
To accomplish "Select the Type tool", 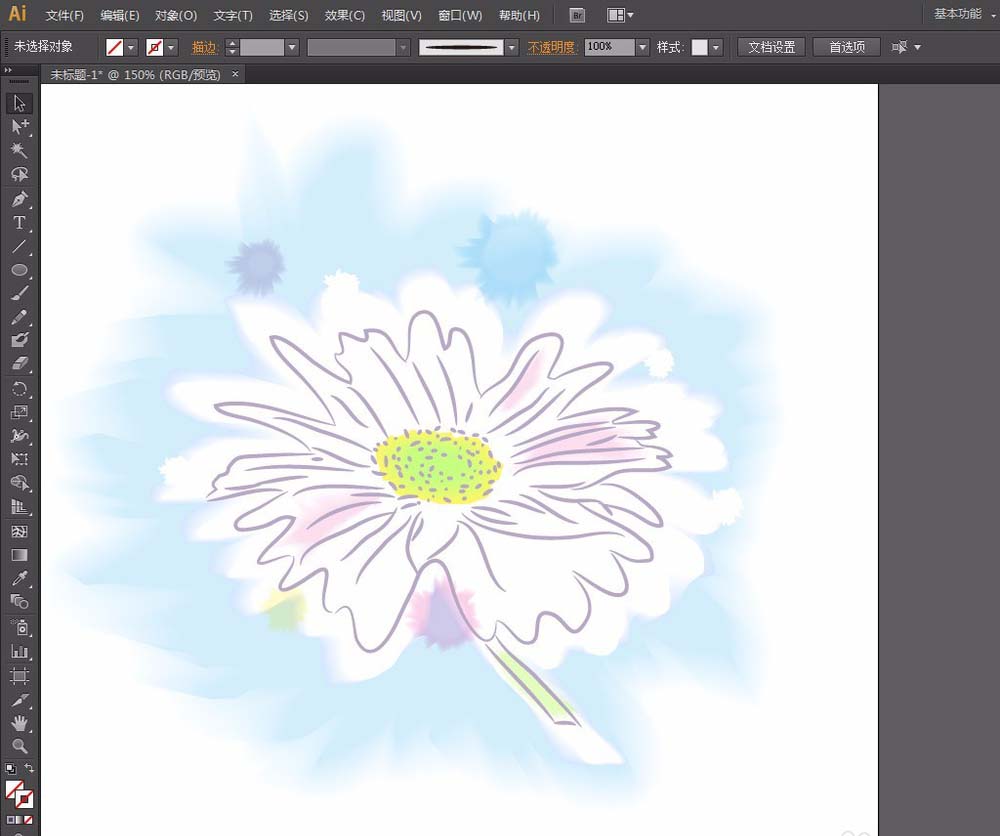I will tap(19, 223).
